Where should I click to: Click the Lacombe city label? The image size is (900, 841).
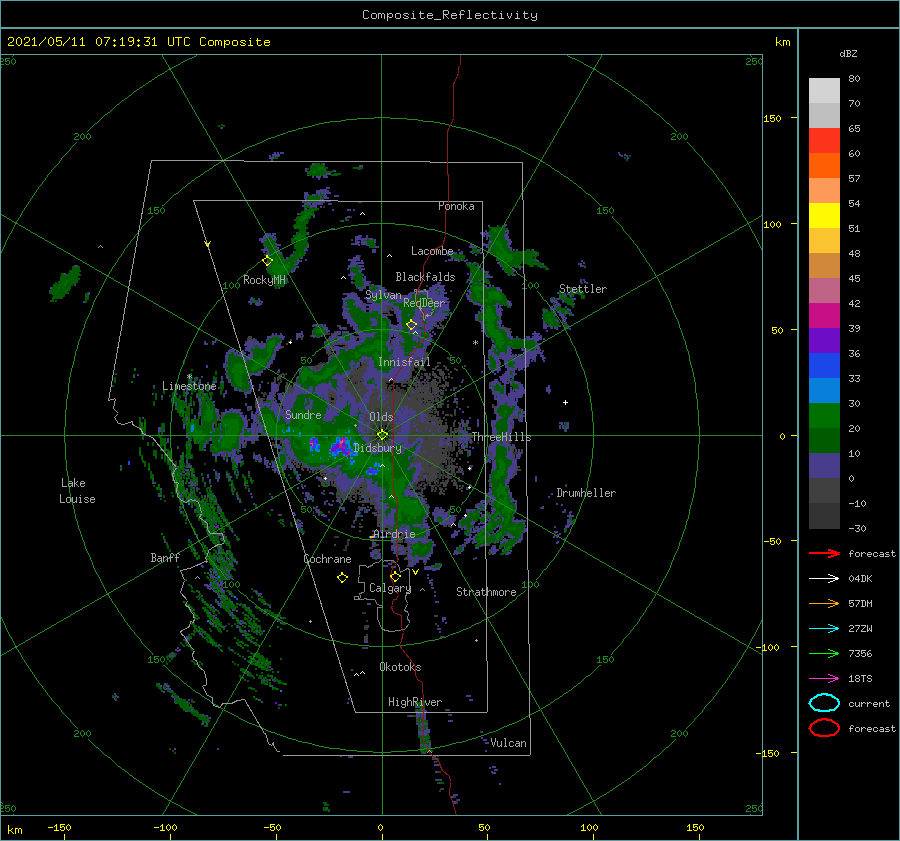432,251
